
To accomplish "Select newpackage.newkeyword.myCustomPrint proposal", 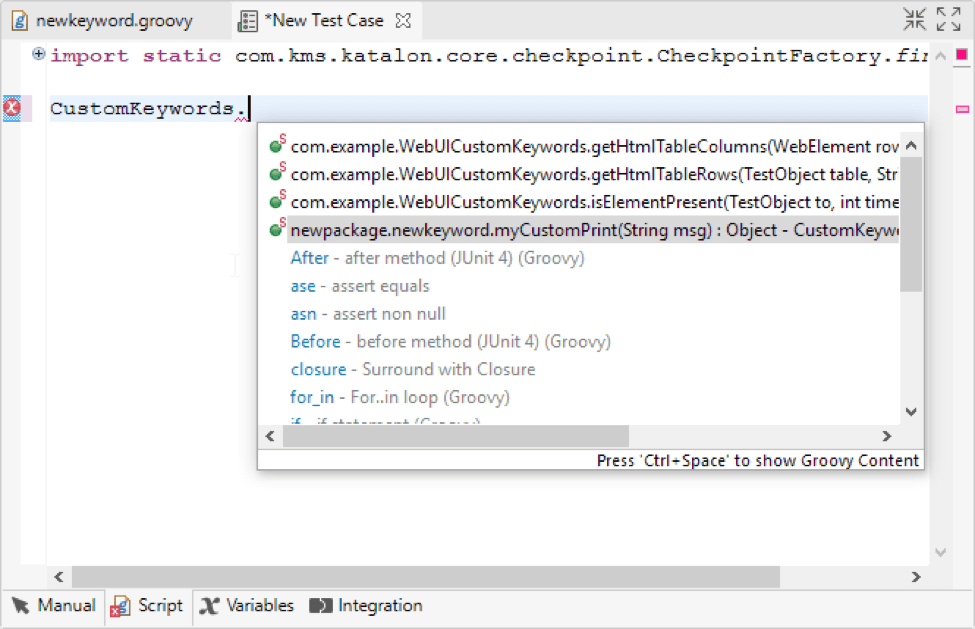I will 594,230.
